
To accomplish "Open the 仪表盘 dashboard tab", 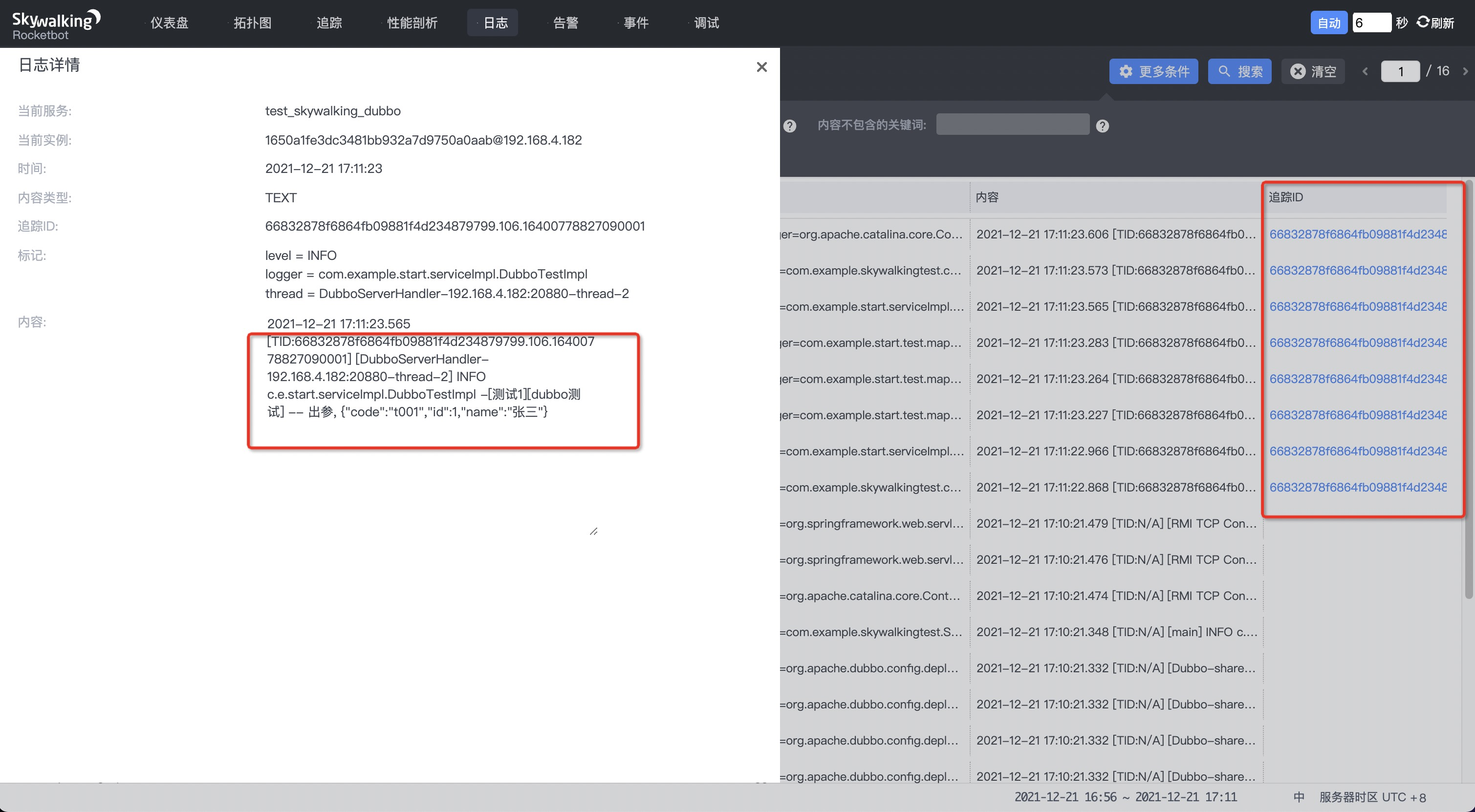I will 169,23.
